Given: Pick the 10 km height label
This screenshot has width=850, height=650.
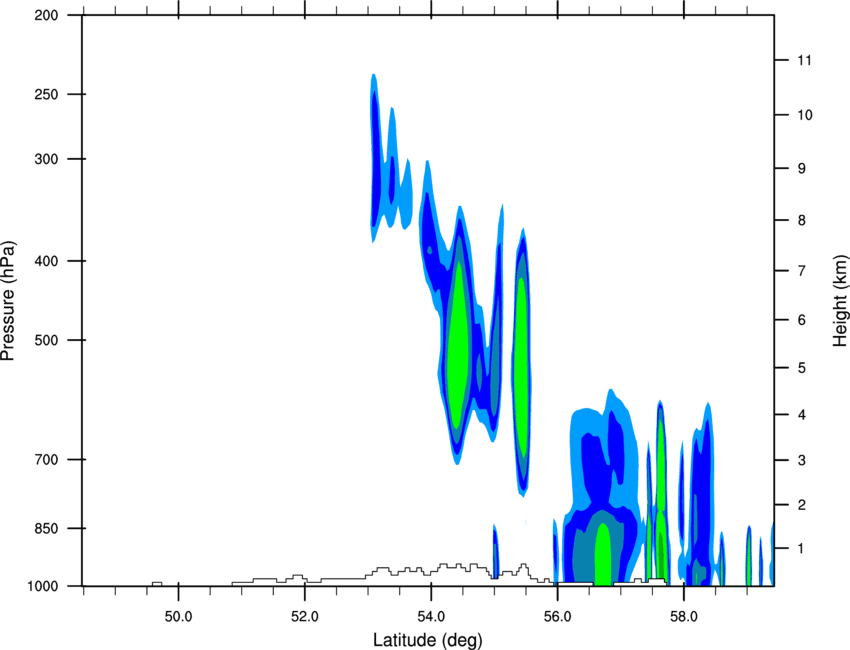Looking at the screenshot, I should tap(804, 115).
